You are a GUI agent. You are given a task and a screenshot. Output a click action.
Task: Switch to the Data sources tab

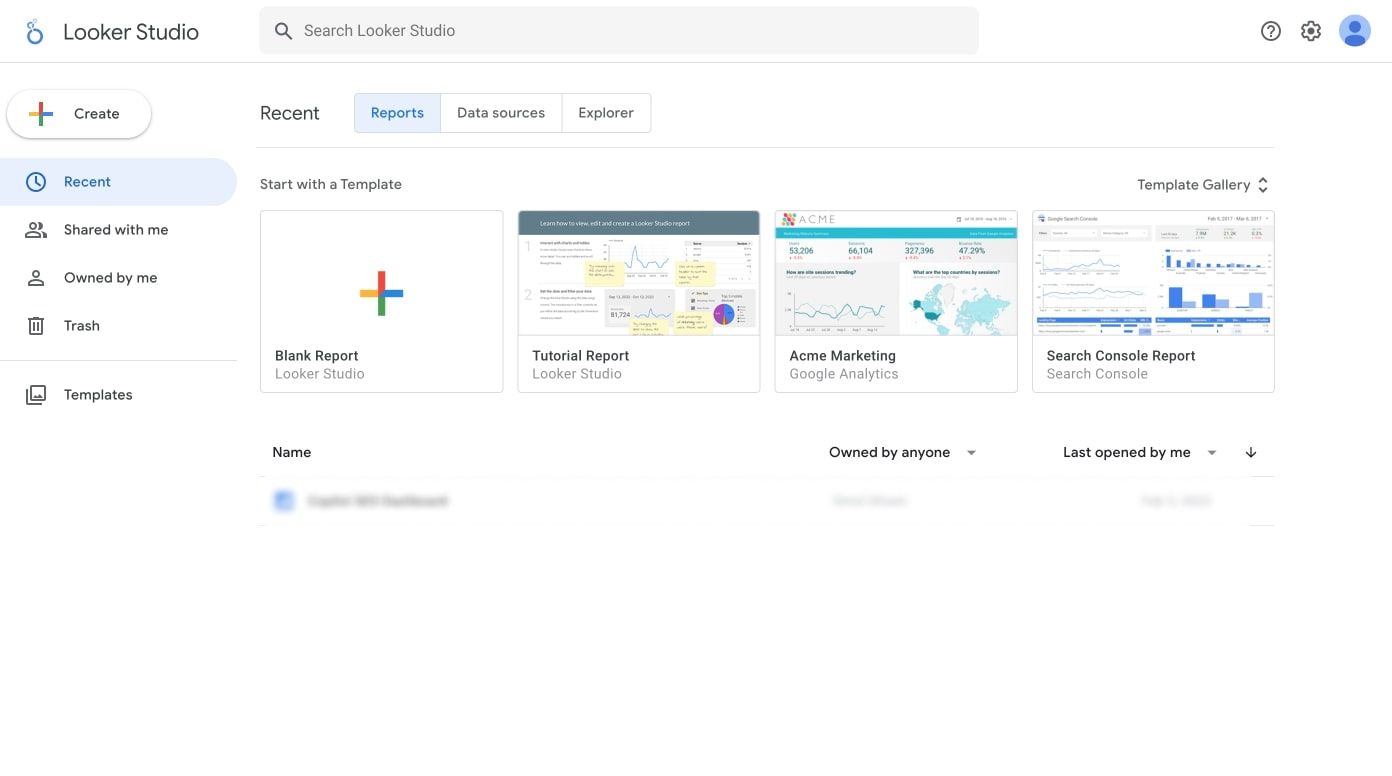[500, 113]
